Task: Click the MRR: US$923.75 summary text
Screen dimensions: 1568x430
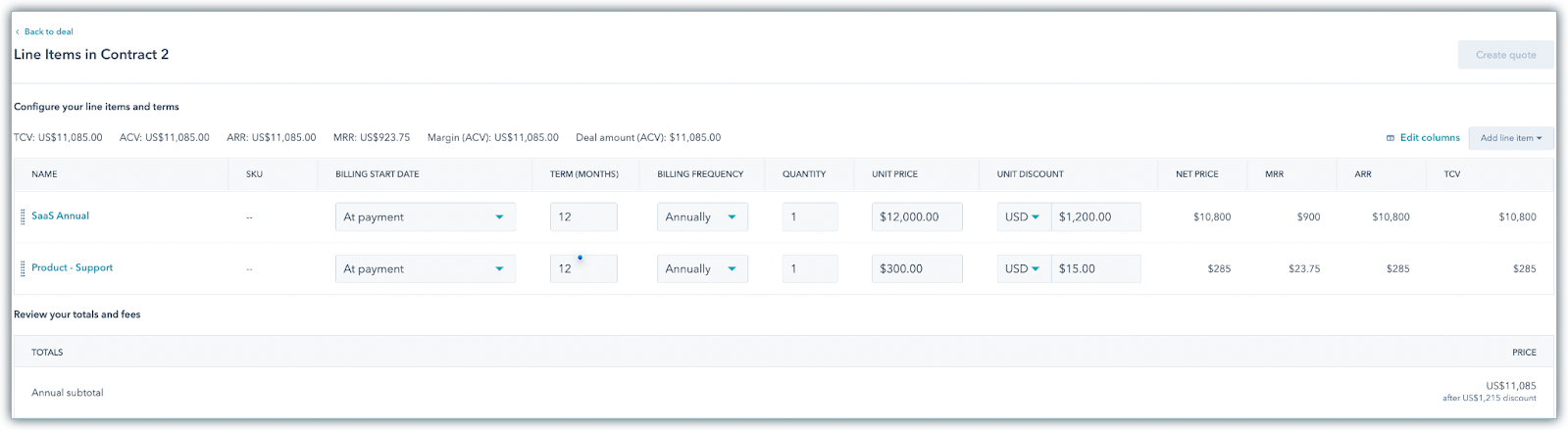Action: [372, 138]
